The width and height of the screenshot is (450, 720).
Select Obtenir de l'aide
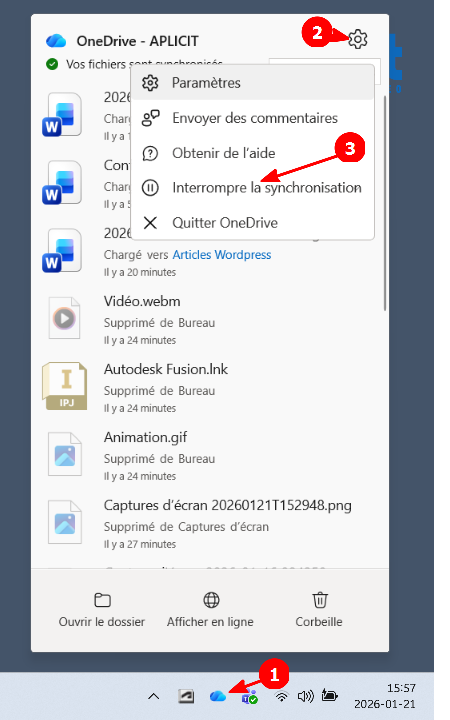[252, 153]
